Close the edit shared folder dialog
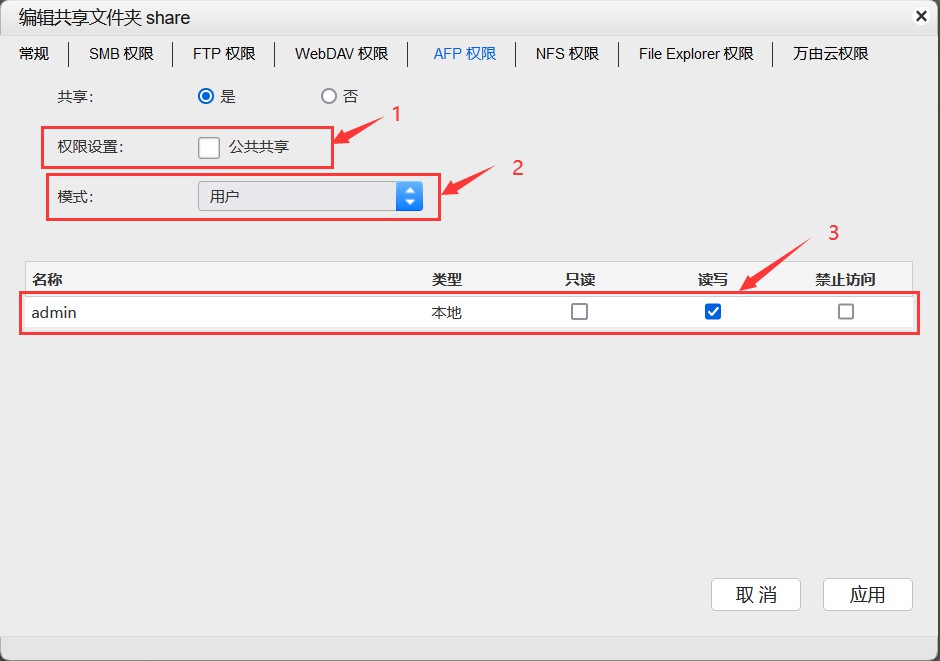The image size is (940, 661). [x=920, y=16]
